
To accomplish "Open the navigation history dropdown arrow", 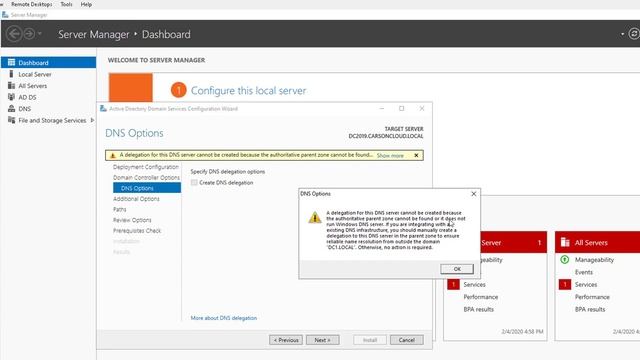I will (x=40, y=34).
